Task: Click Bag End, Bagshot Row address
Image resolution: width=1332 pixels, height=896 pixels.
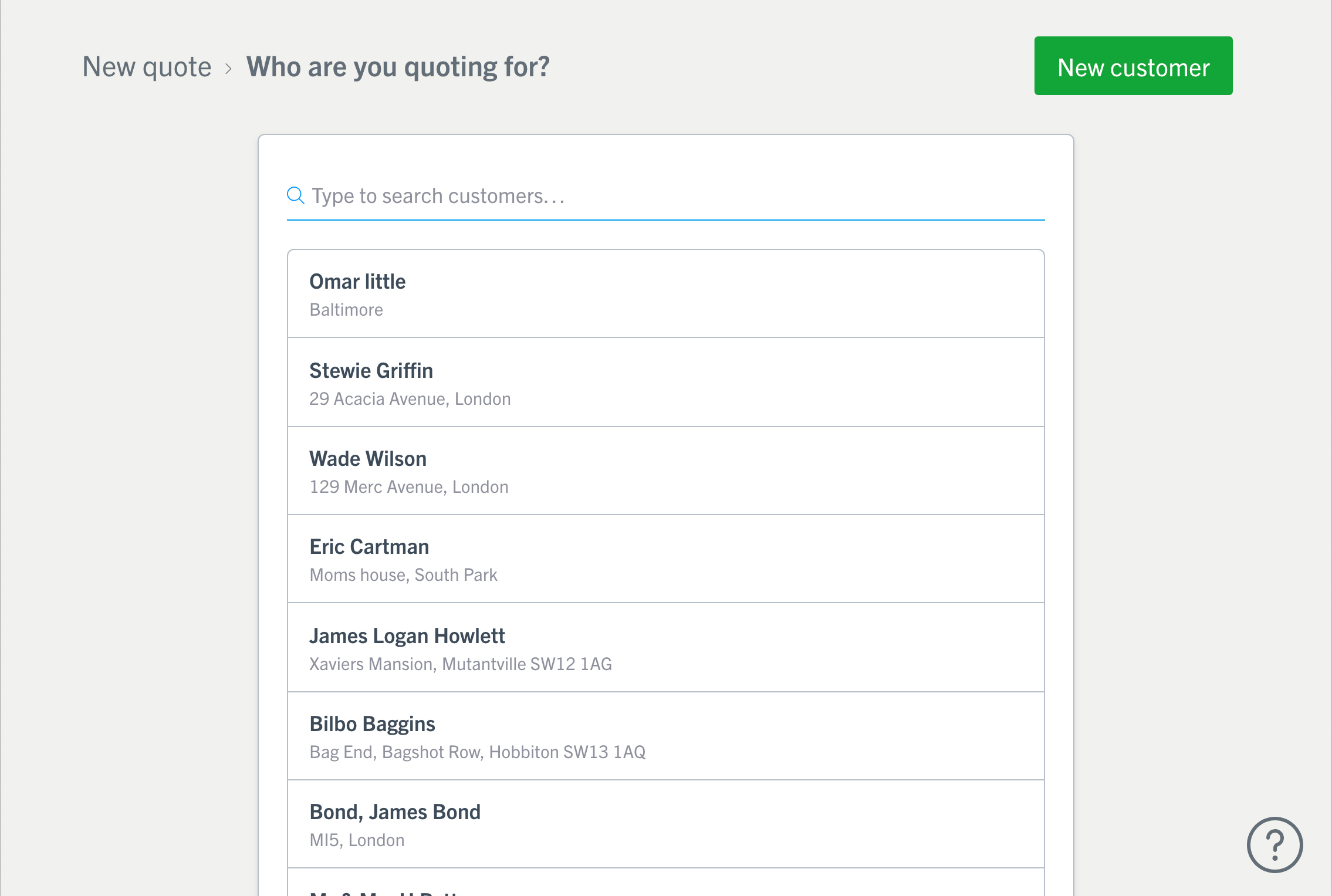Action: 478,752
